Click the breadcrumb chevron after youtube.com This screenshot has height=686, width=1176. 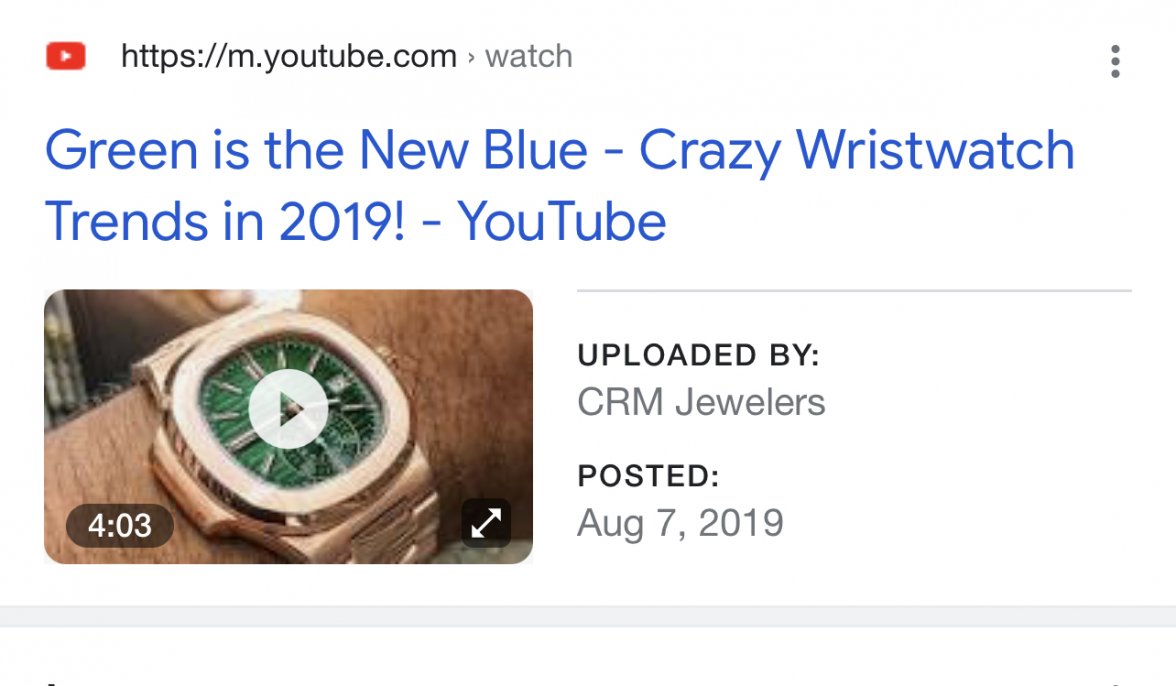coord(471,58)
